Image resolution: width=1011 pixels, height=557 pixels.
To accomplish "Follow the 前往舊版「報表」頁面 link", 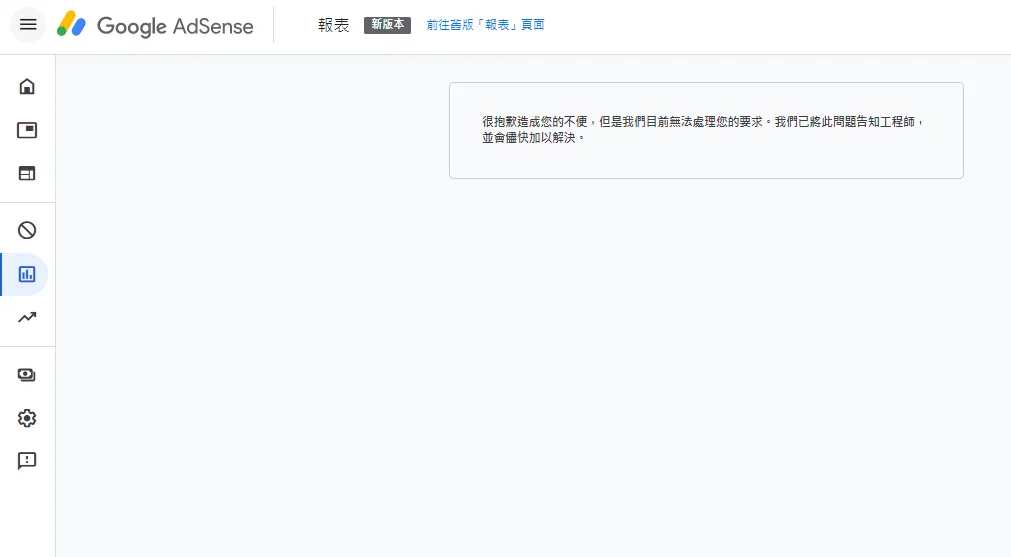I will click(485, 25).
